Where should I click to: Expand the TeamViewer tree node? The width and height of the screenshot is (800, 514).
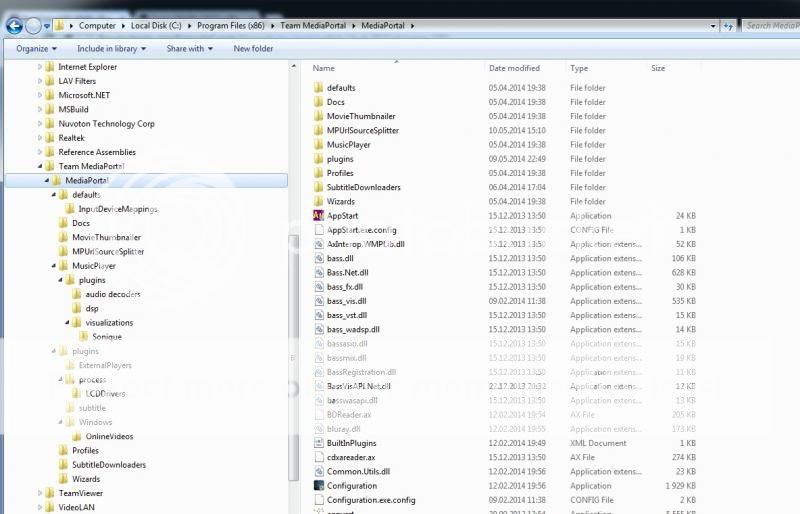40,493
